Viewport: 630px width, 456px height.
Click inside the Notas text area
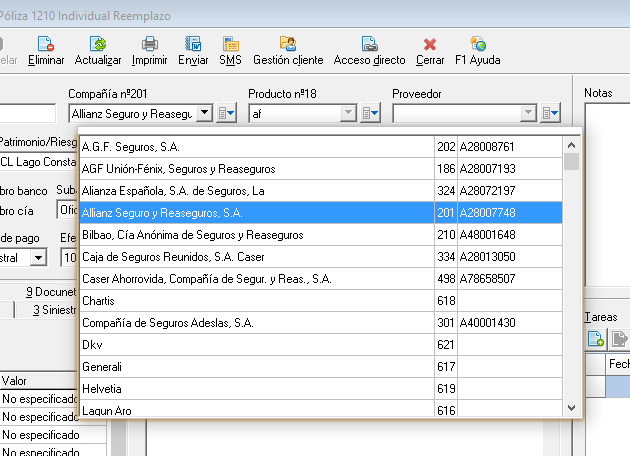pyautogui.click(x=608, y=195)
